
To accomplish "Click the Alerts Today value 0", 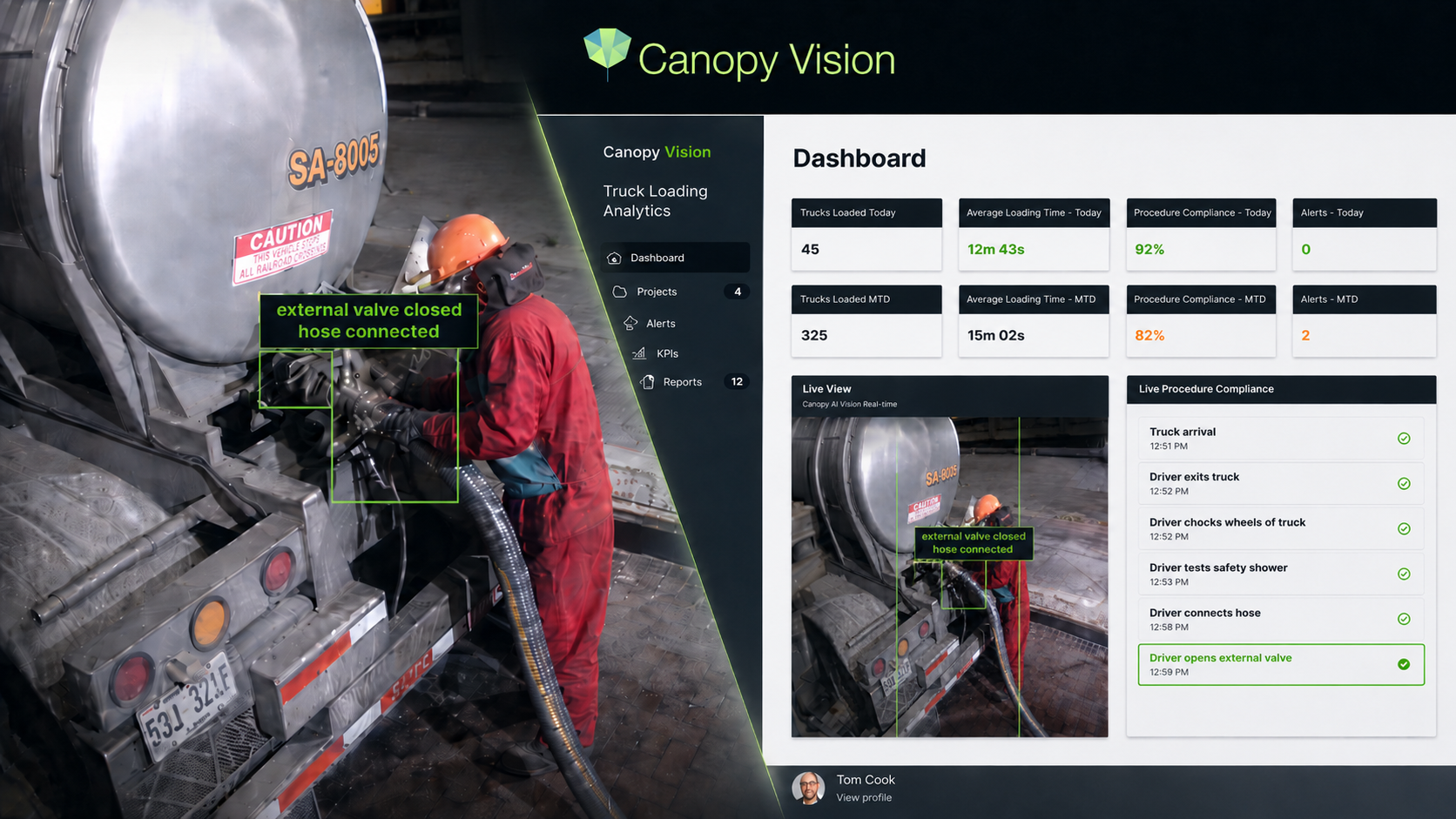I will pos(1305,250).
